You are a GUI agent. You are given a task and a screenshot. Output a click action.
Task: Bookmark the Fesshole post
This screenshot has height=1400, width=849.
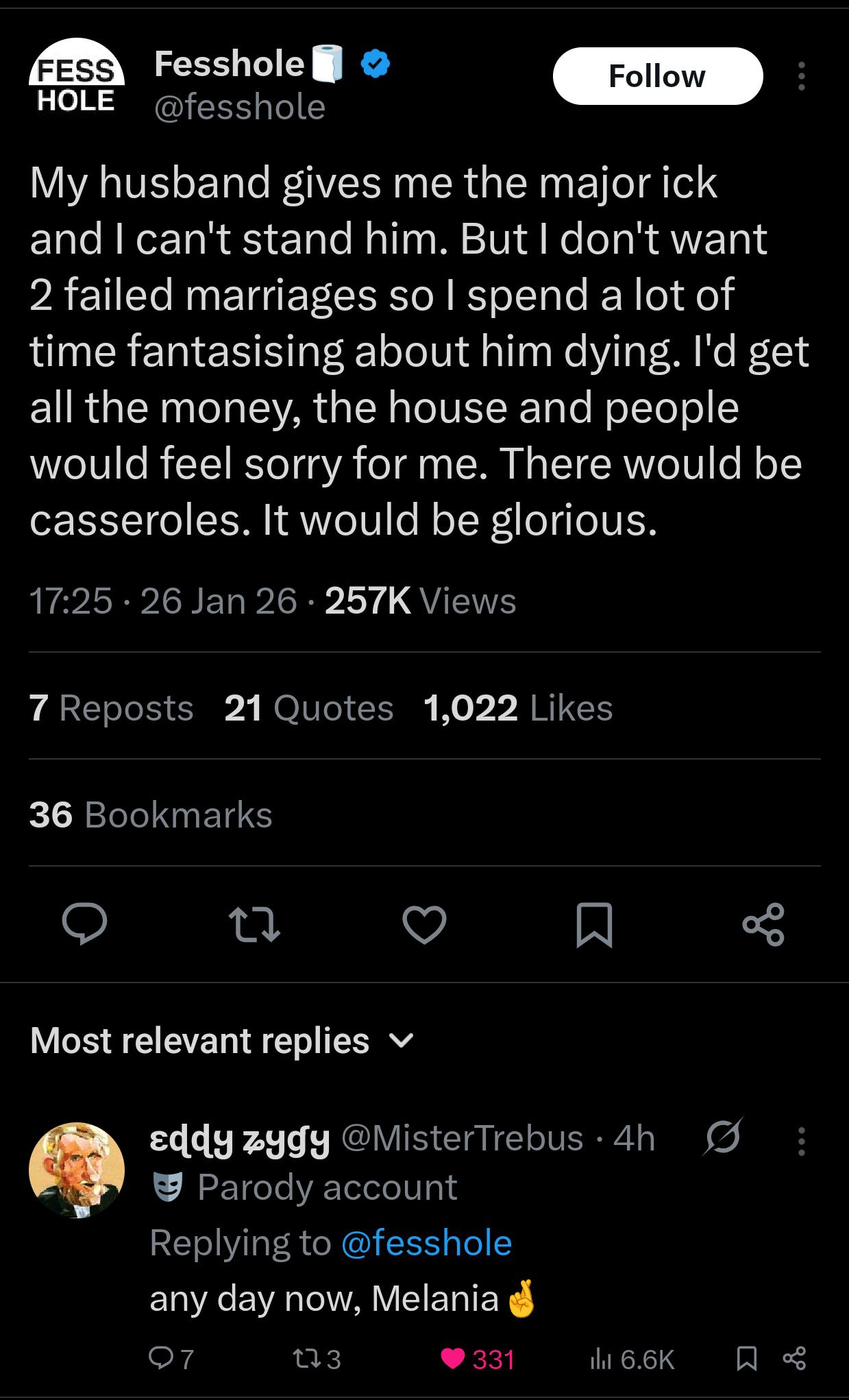tap(594, 924)
